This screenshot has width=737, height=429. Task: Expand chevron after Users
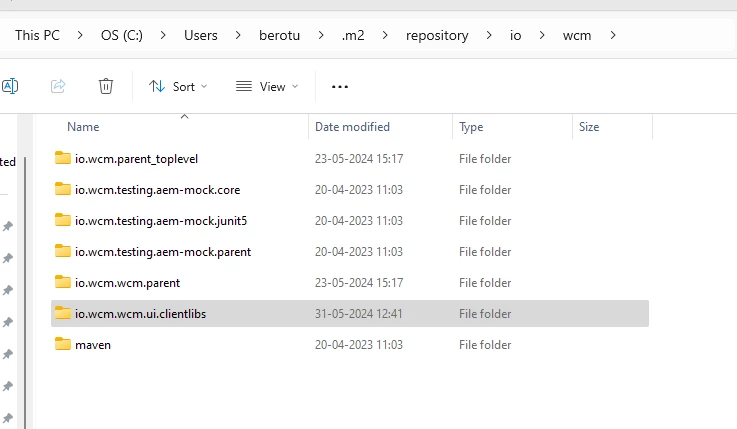point(238,35)
